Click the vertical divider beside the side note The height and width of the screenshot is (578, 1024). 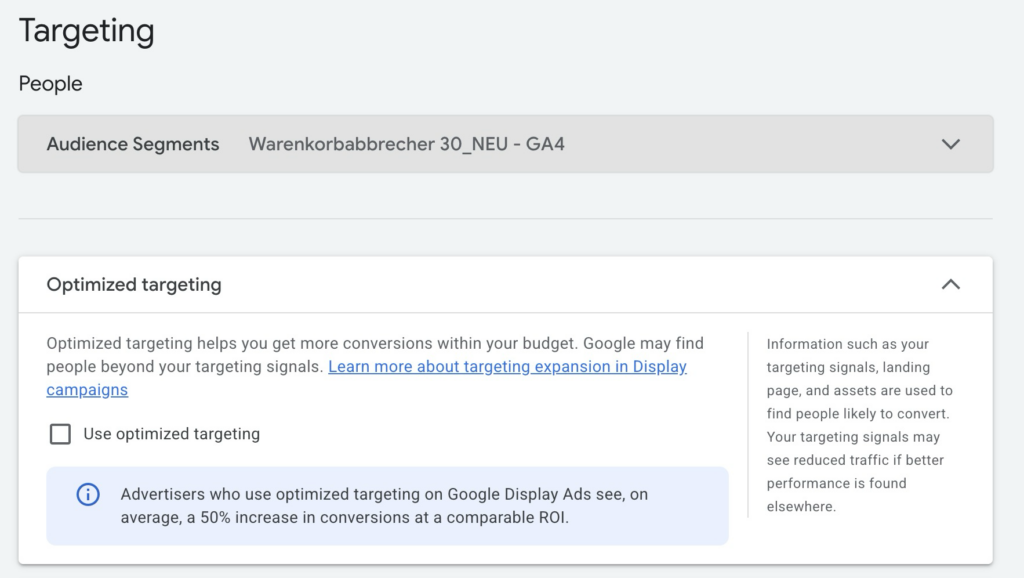pyautogui.click(x=748, y=425)
